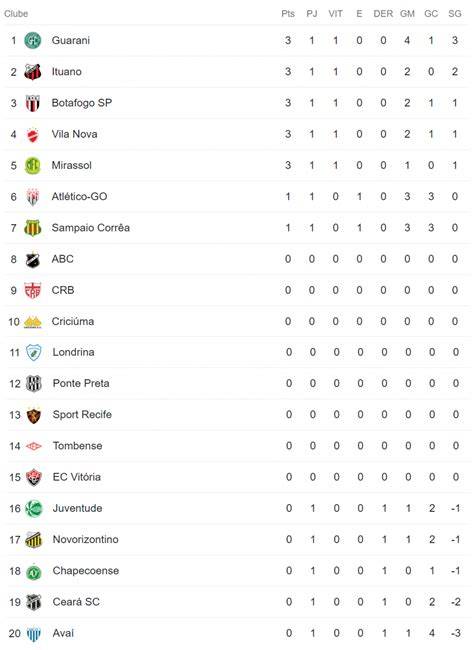Click the Avaí striped crest icon
The image size is (474, 650).
(x=34, y=633)
